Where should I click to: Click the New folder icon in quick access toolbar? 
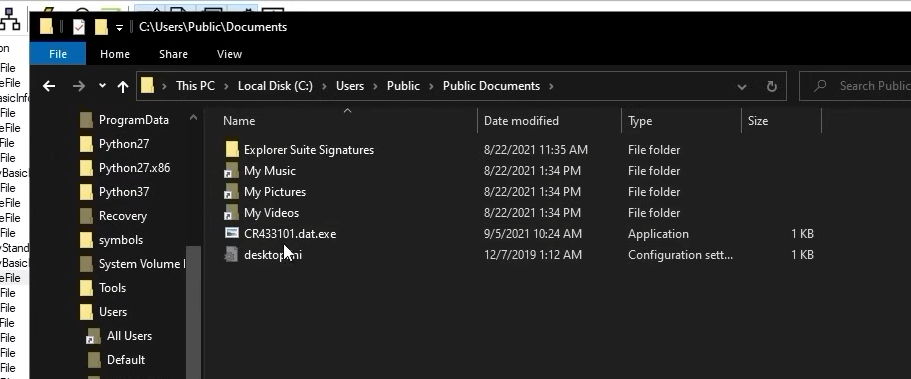[x=101, y=27]
